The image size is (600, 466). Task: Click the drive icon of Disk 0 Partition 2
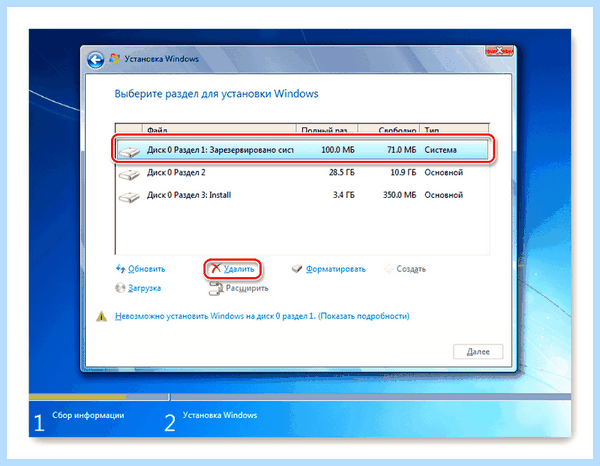tap(129, 174)
